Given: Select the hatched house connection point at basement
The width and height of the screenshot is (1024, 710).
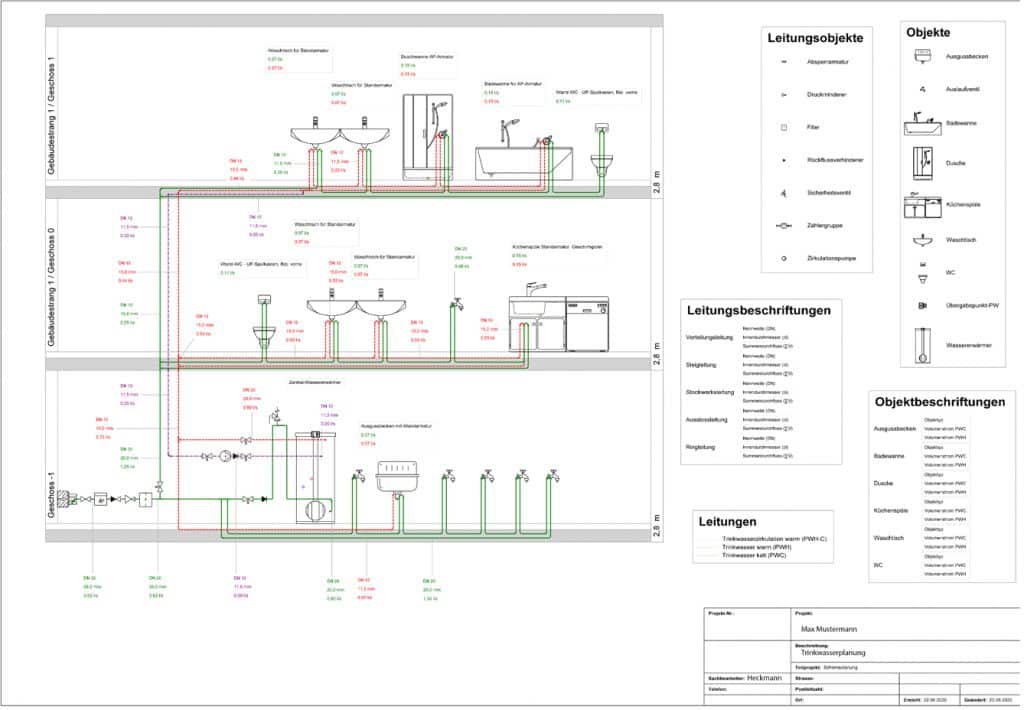Looking at the screenshot, I should coord(63,499).
